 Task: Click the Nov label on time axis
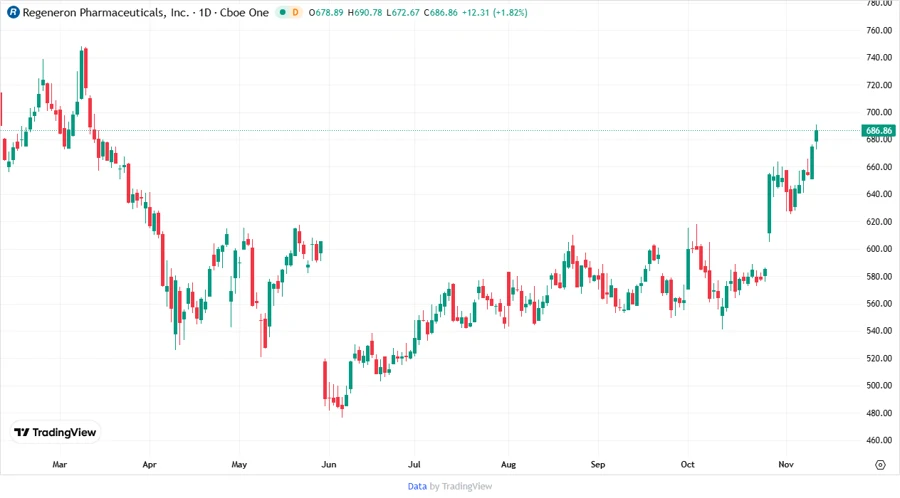tap(786, 464)
